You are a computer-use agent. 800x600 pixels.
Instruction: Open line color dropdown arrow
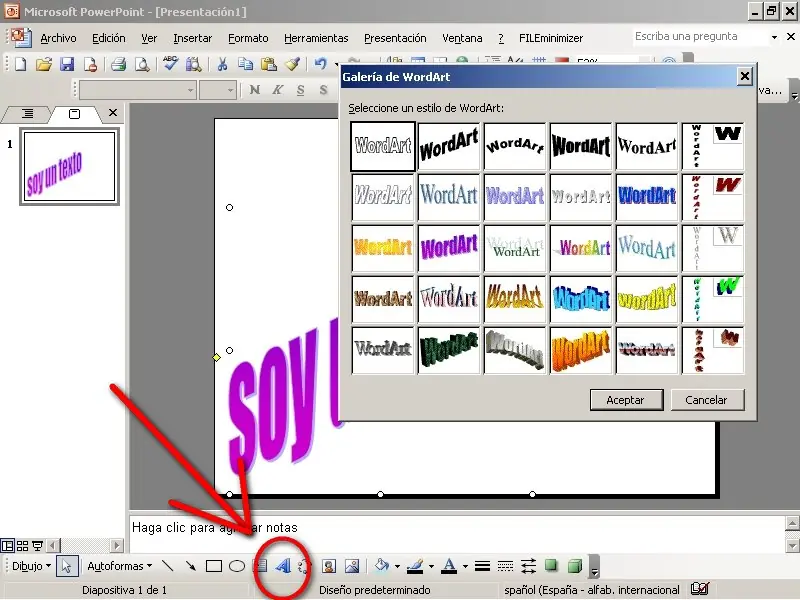coord(431,566)
